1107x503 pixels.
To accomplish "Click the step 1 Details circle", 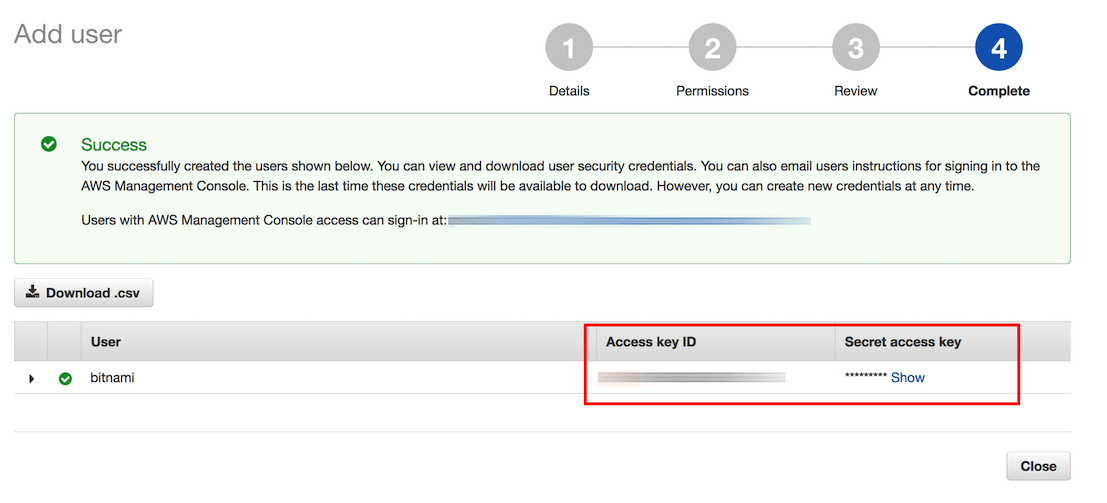I will click(x=569, y=48).
